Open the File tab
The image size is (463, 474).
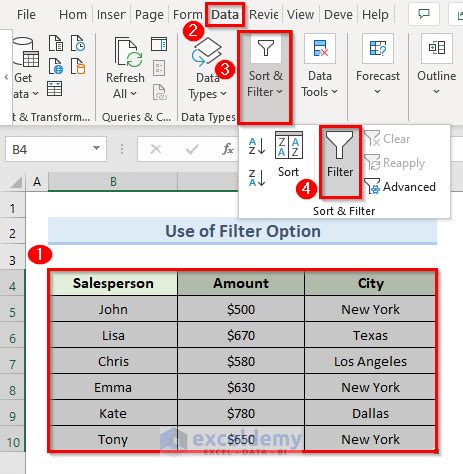26,15
